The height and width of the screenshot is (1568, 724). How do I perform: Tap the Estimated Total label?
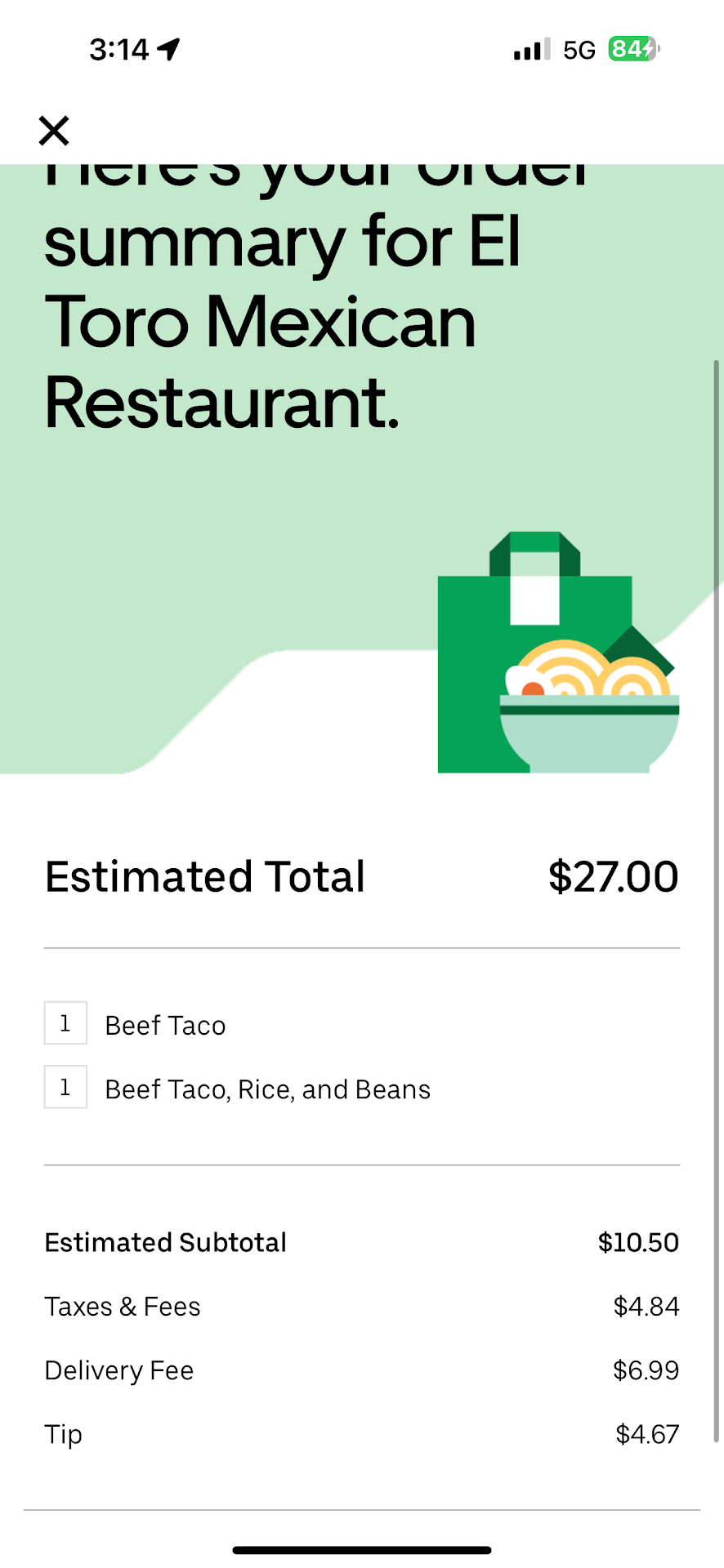pos(204,877)
